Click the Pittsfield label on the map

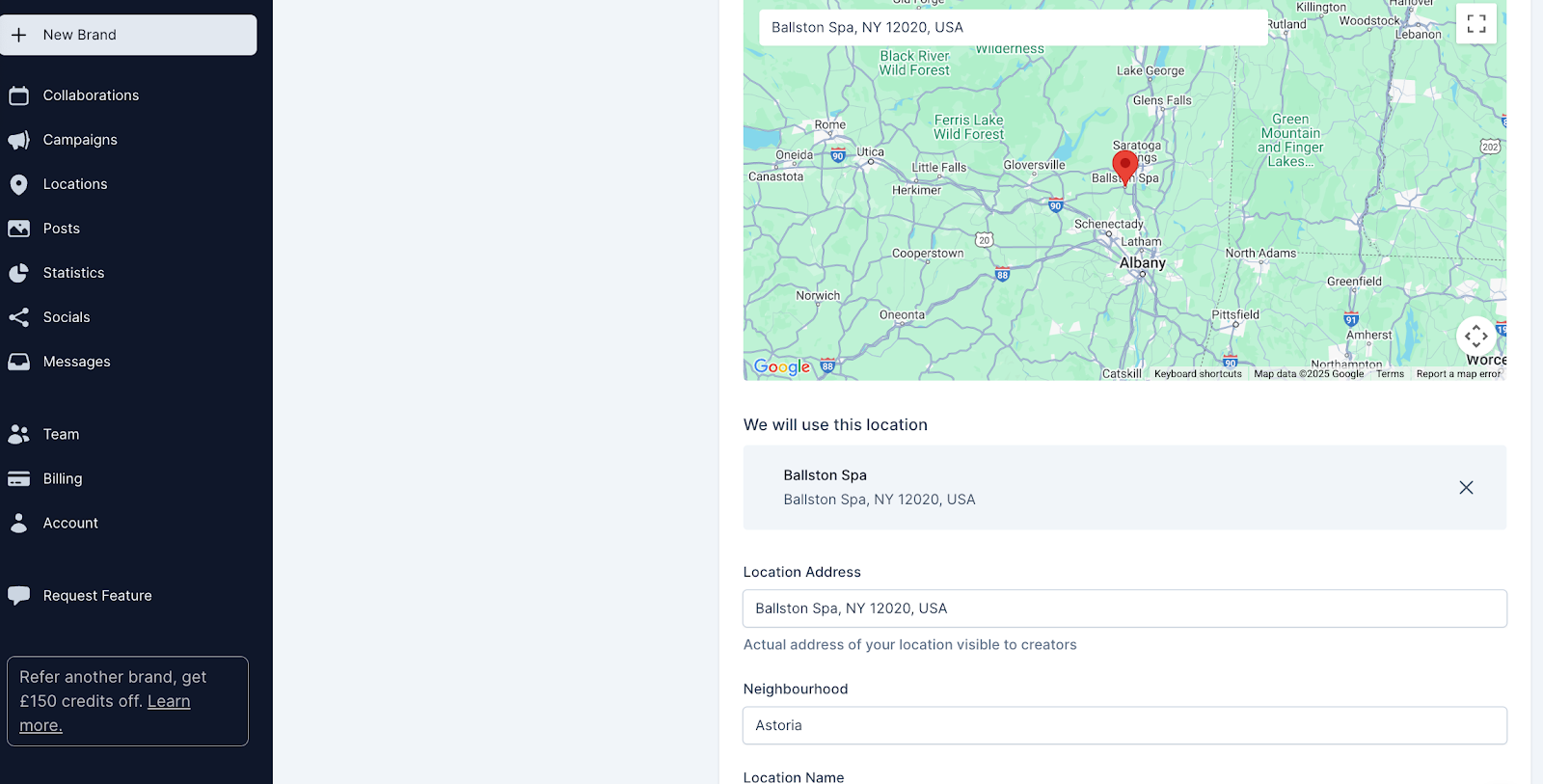[1235, 314]
